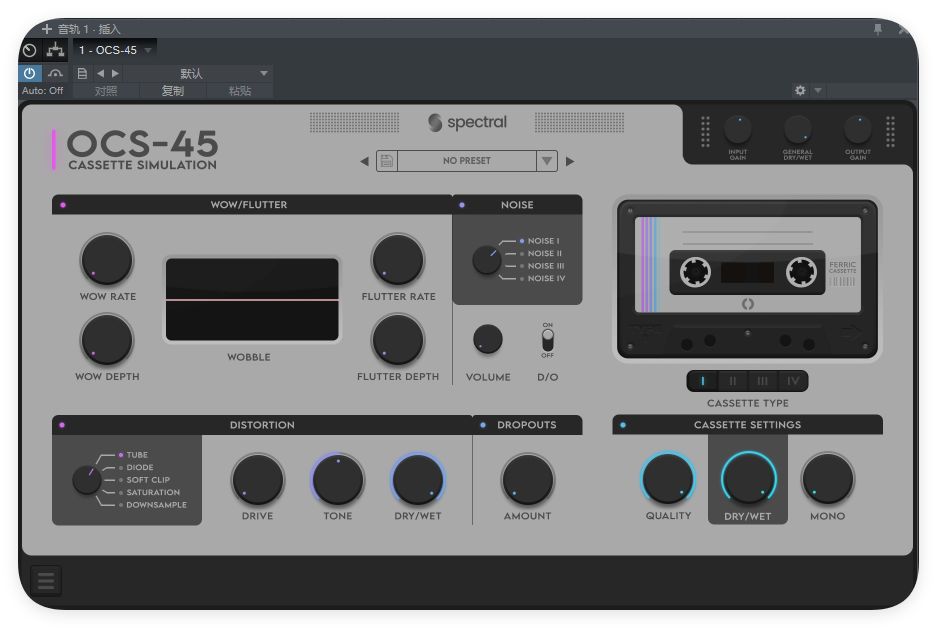Image resolution: width=937 pixels, height=628 pixels.
Task: Select cassette type IV
Action: click(x=793, y=381)
